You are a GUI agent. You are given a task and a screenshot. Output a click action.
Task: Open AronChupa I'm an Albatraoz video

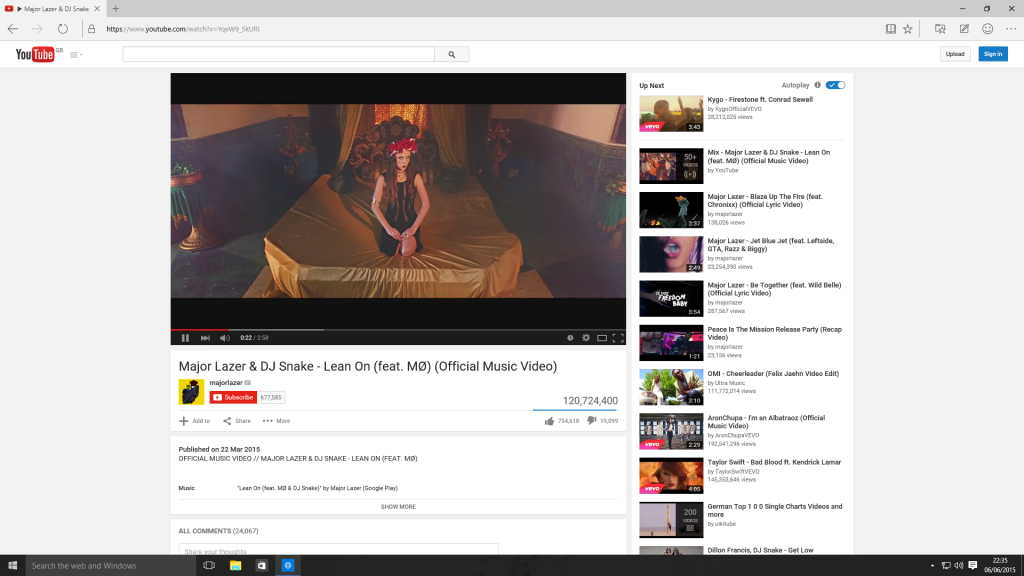pyautogui.click(x=766, y=422)
